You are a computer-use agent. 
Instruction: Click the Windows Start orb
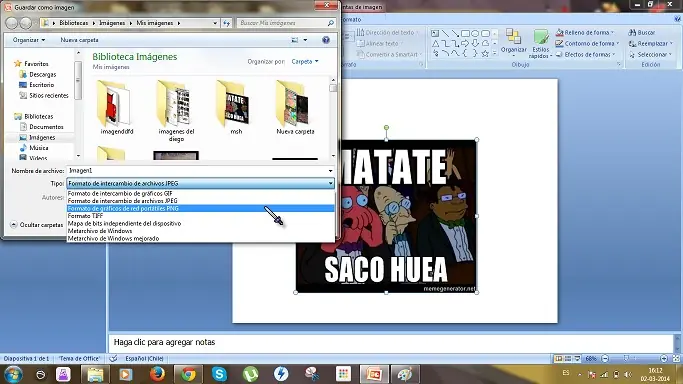[x=13, y=374]
